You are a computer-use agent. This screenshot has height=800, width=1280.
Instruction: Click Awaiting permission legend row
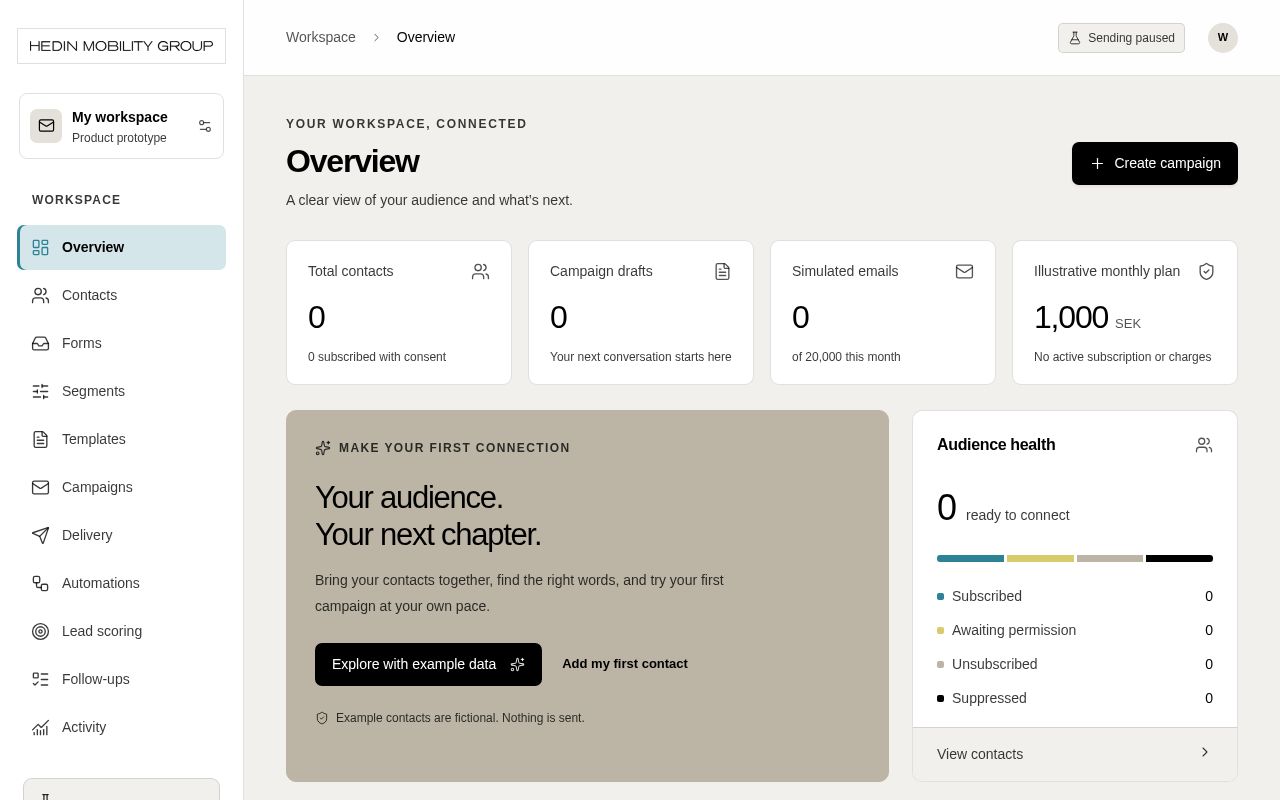point(1075,630)
